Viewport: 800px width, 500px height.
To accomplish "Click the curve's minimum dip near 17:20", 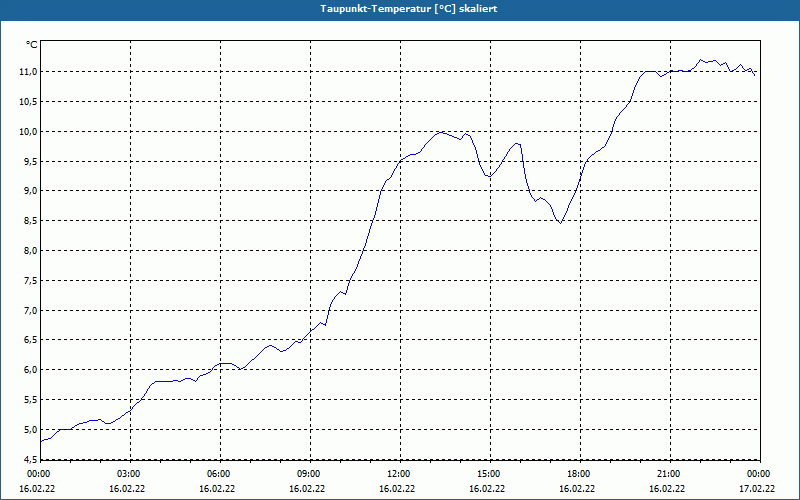I will [561, 223].
